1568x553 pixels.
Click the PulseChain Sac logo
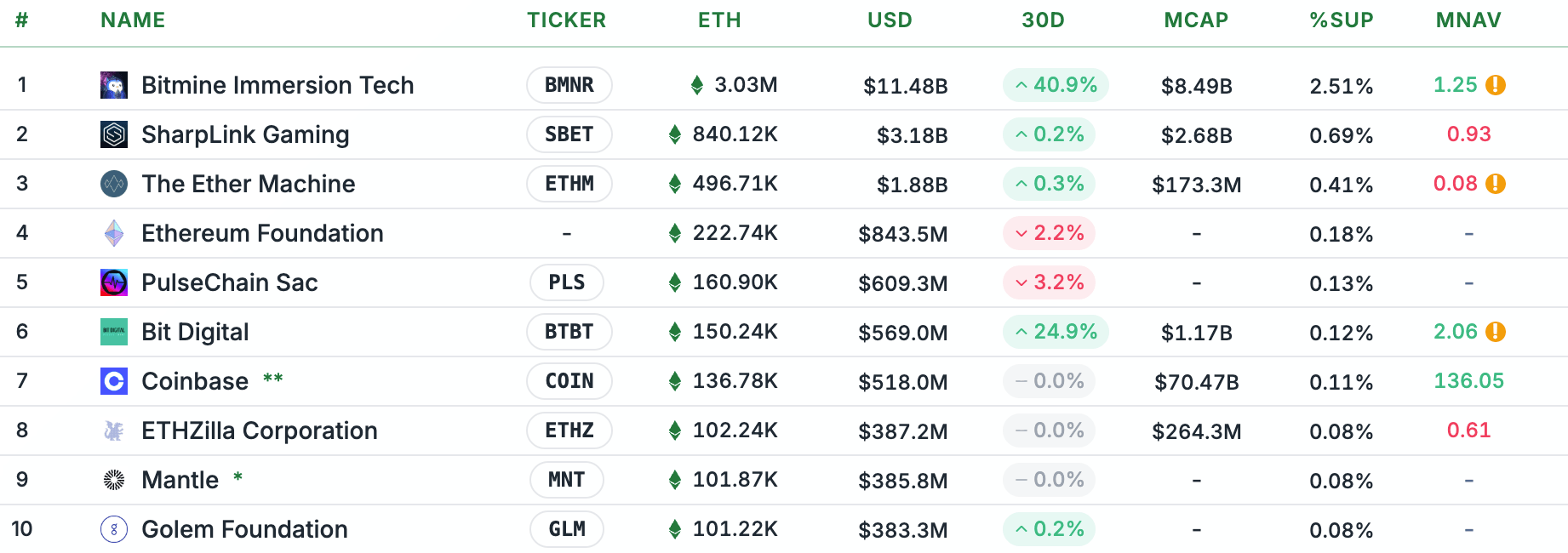(x=112, y=282)
